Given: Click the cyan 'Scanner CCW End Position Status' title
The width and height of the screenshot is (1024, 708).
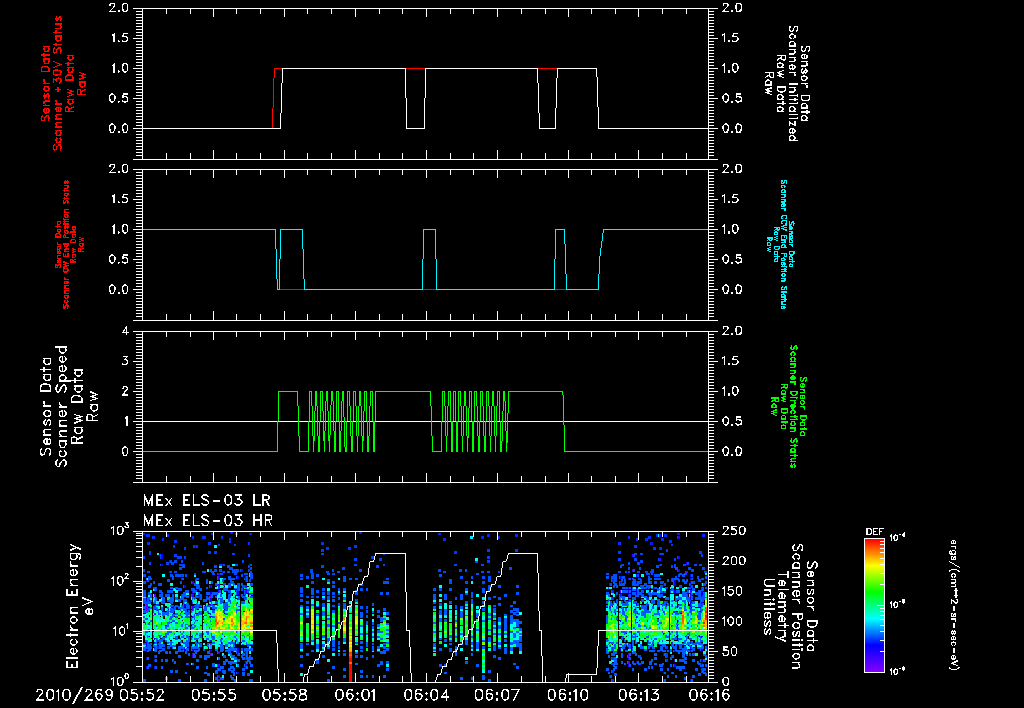Looking at the screenshot, I should tap(784, 244).
